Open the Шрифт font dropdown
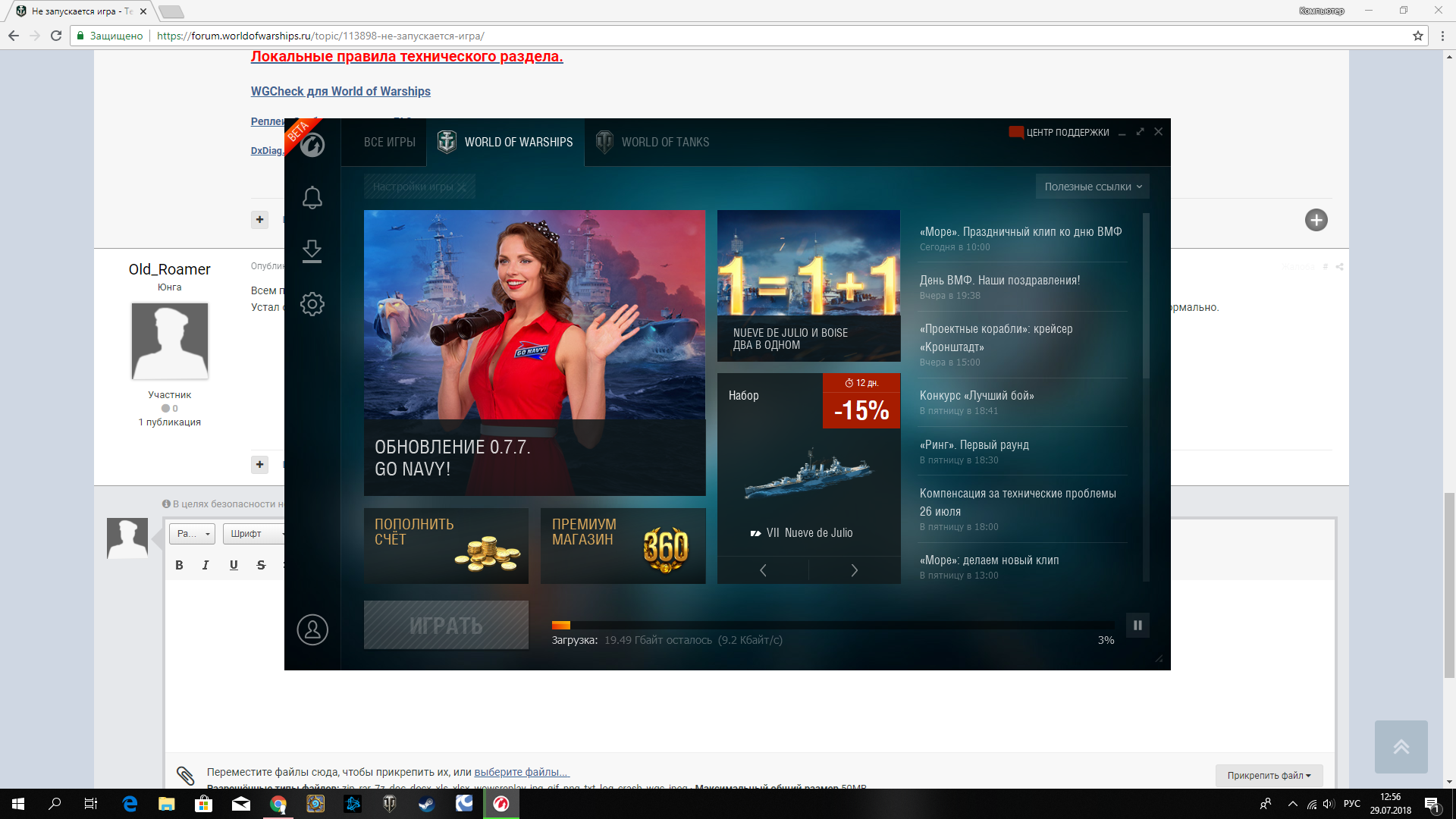Viewport: 1456px width, 819px height. pos(254,534)
